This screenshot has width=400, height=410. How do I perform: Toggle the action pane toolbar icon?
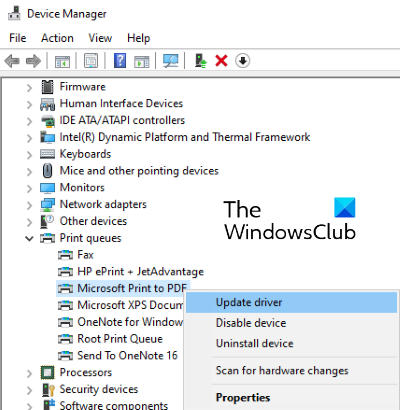(x=142, y=61)
